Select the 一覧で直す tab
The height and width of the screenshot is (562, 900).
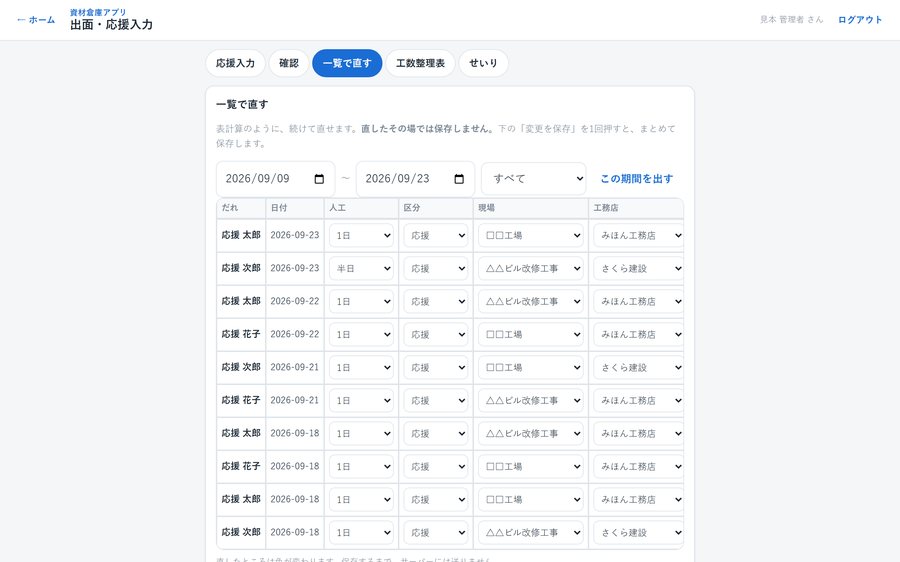coord(347,63)
